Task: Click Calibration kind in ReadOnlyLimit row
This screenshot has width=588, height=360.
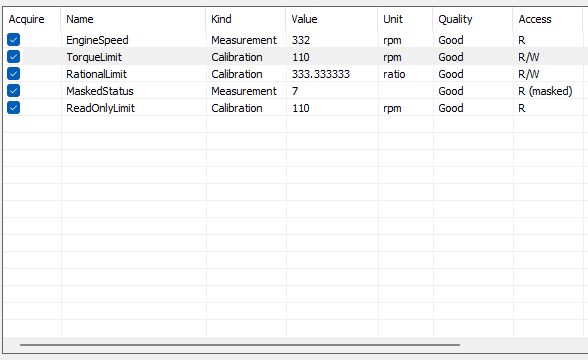Action: pyautogui.click(x=237, y=108)
